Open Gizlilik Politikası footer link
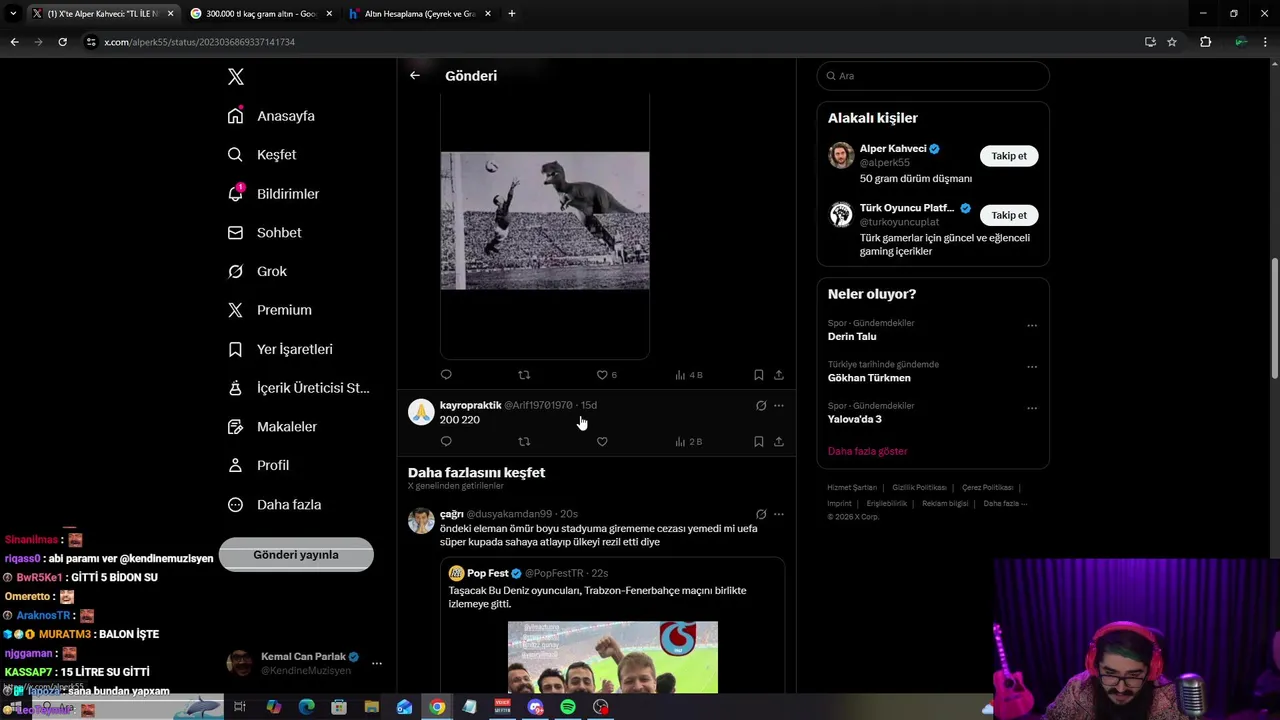The image size is (1280, 720). point(919,488)
